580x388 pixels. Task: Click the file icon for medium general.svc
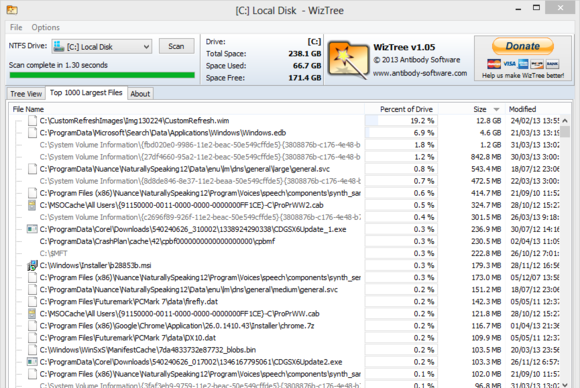pyautogui.click(x=33, y=290)
